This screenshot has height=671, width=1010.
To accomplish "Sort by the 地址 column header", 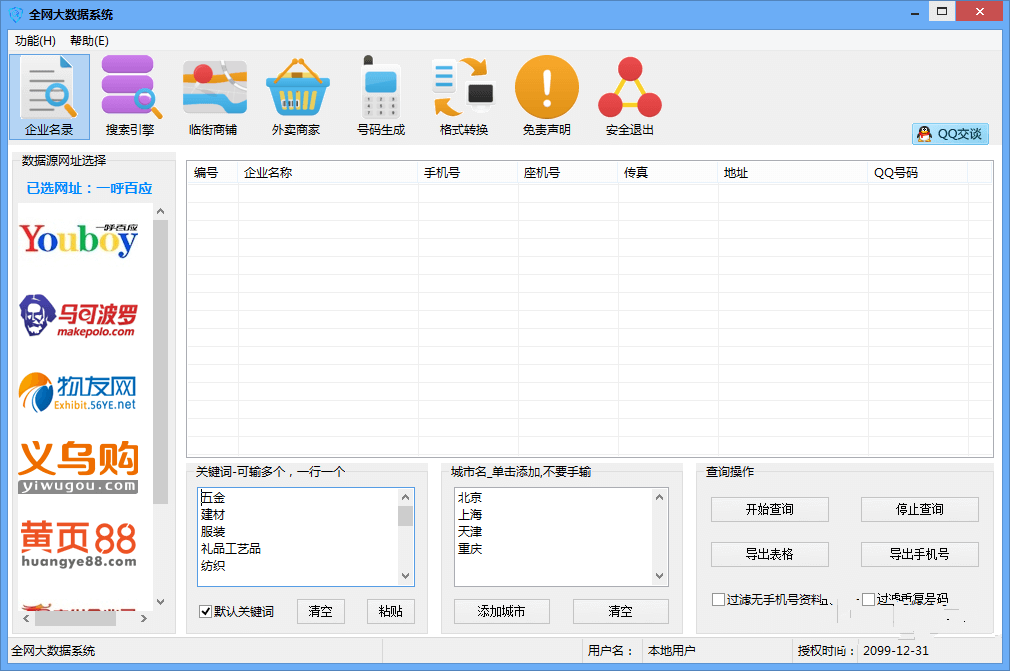I will tap(793, 173).
